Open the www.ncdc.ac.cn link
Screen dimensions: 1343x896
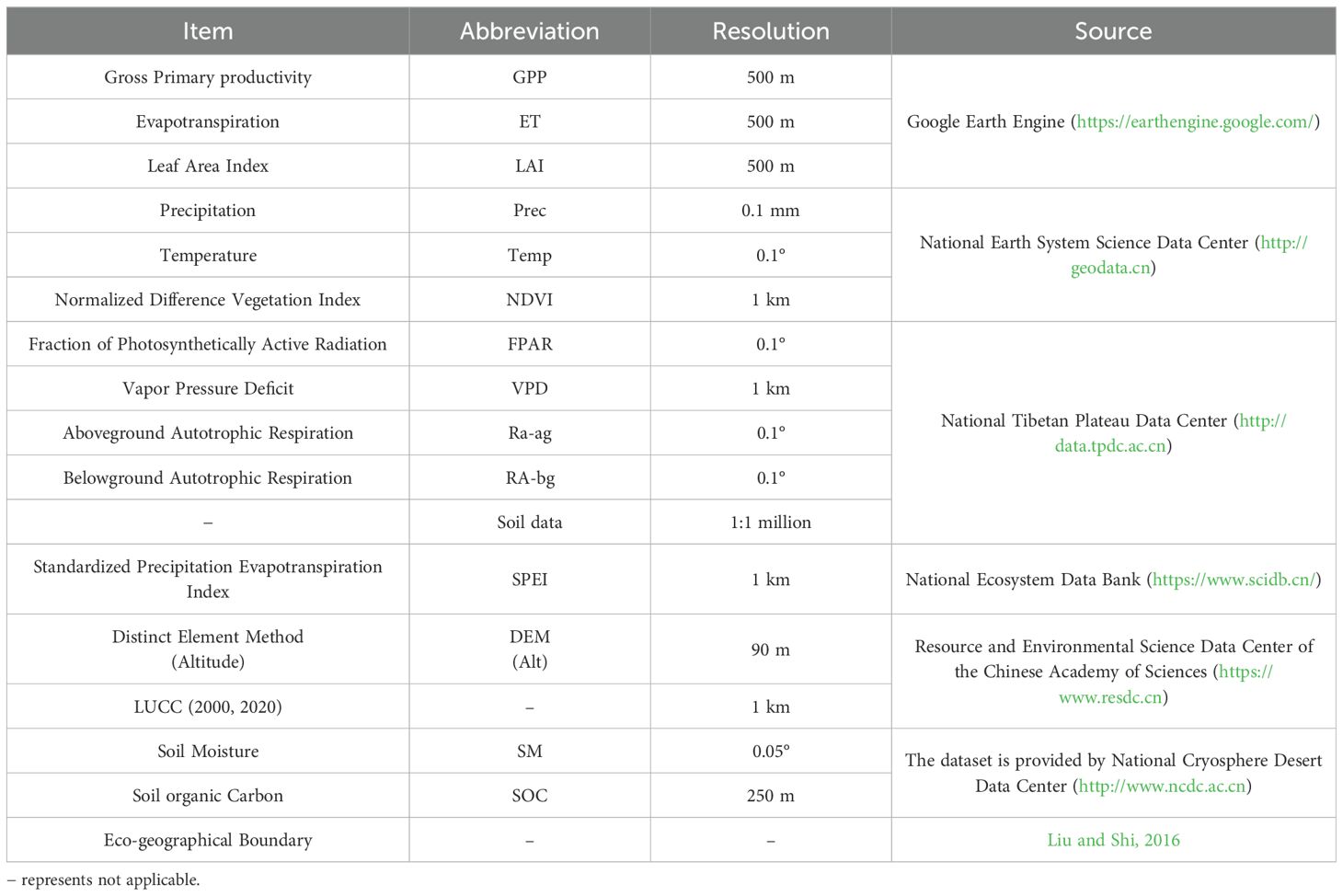(x=1162, y=786)
